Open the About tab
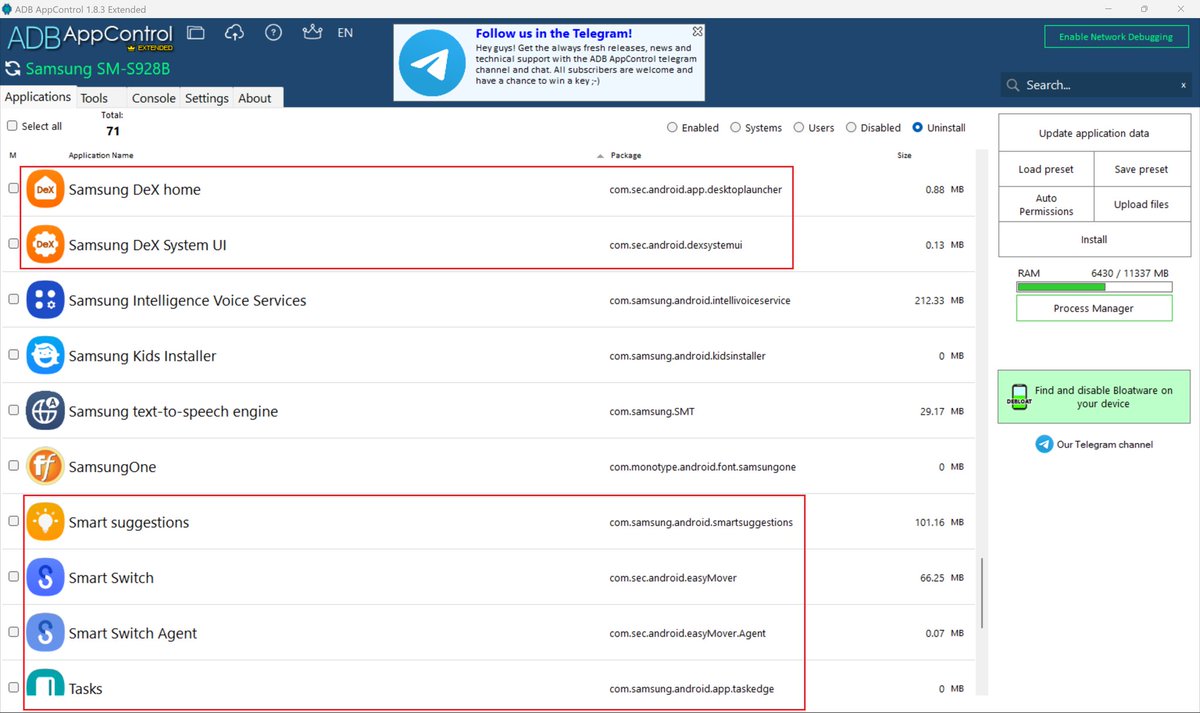Viewport: 1200px width, 713px height. point(255,98)
